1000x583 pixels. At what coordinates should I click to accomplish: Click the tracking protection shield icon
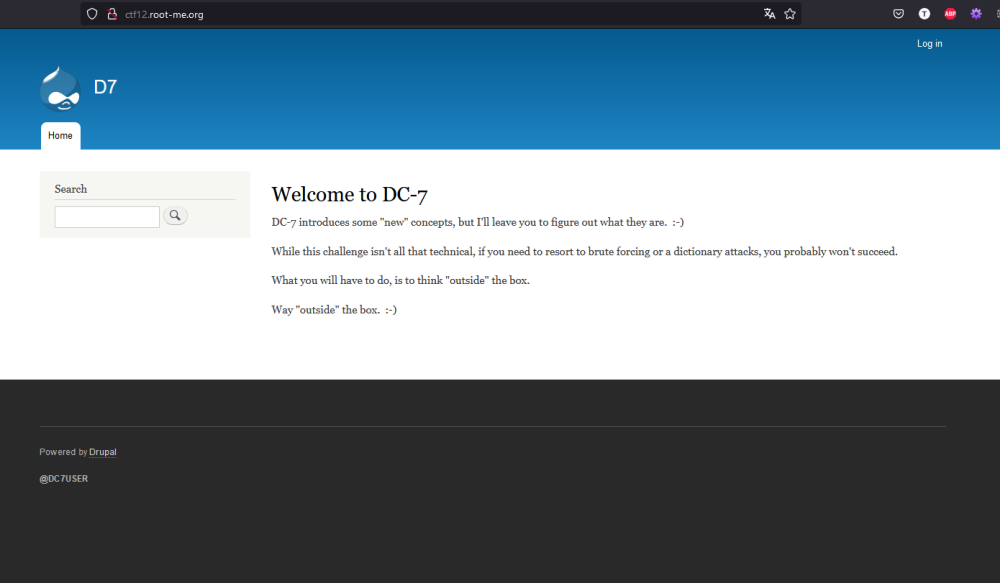[x=92, y=14]
